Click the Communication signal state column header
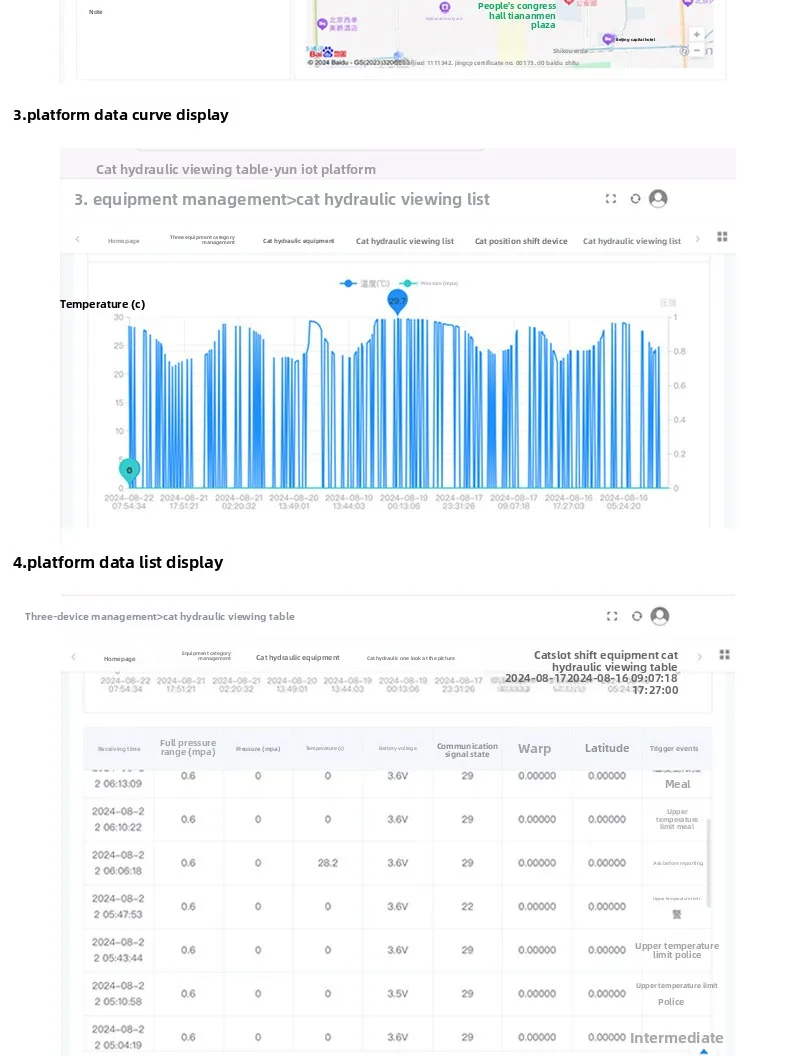The image size is (800, 1056). click(x=467, y=750)
